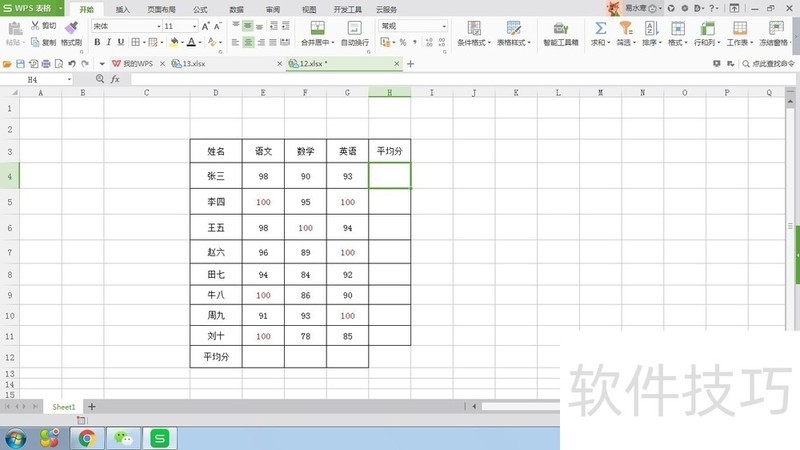This screenshot has width=800, height=450.
Task: Open the font color dropdown arrow
Action: click(x=200, y=42)
